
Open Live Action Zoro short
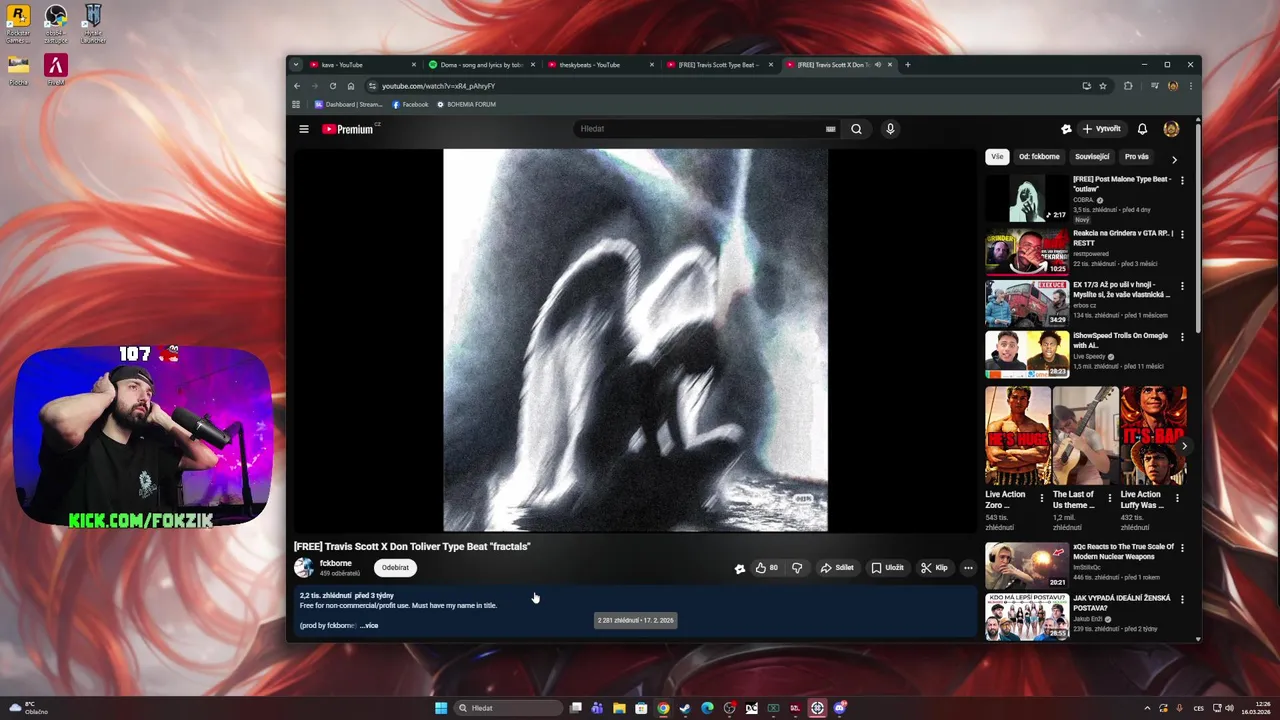click(x=1018, y=436)
